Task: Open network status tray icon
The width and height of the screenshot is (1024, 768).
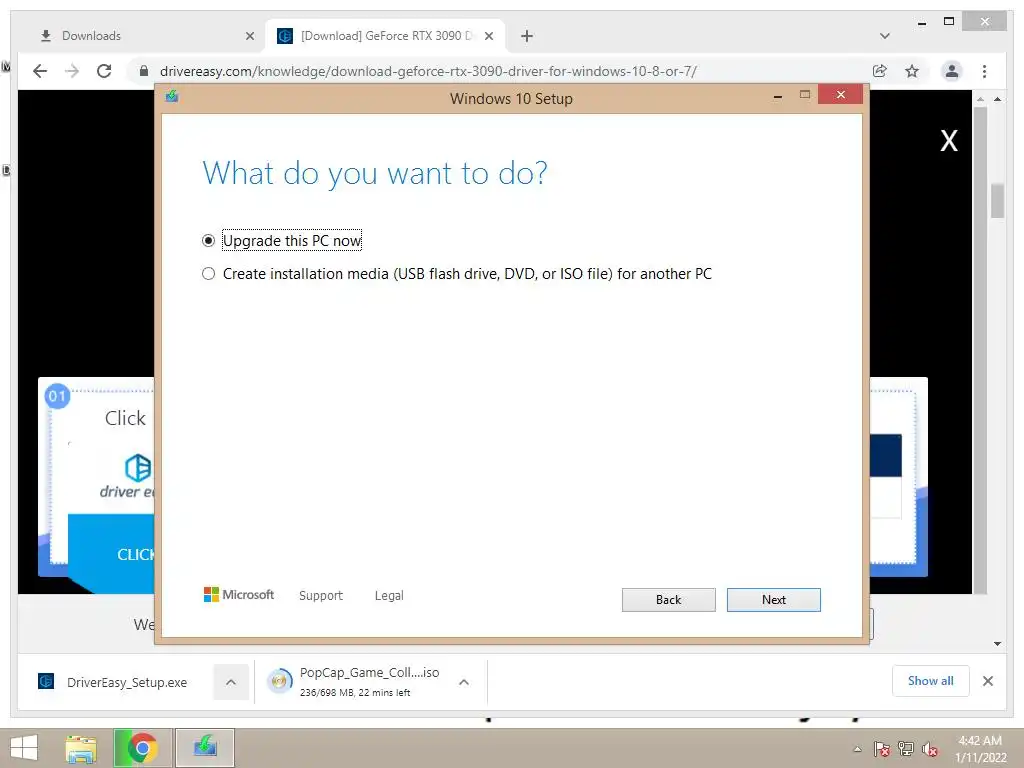Action: (x=906, y=749)
